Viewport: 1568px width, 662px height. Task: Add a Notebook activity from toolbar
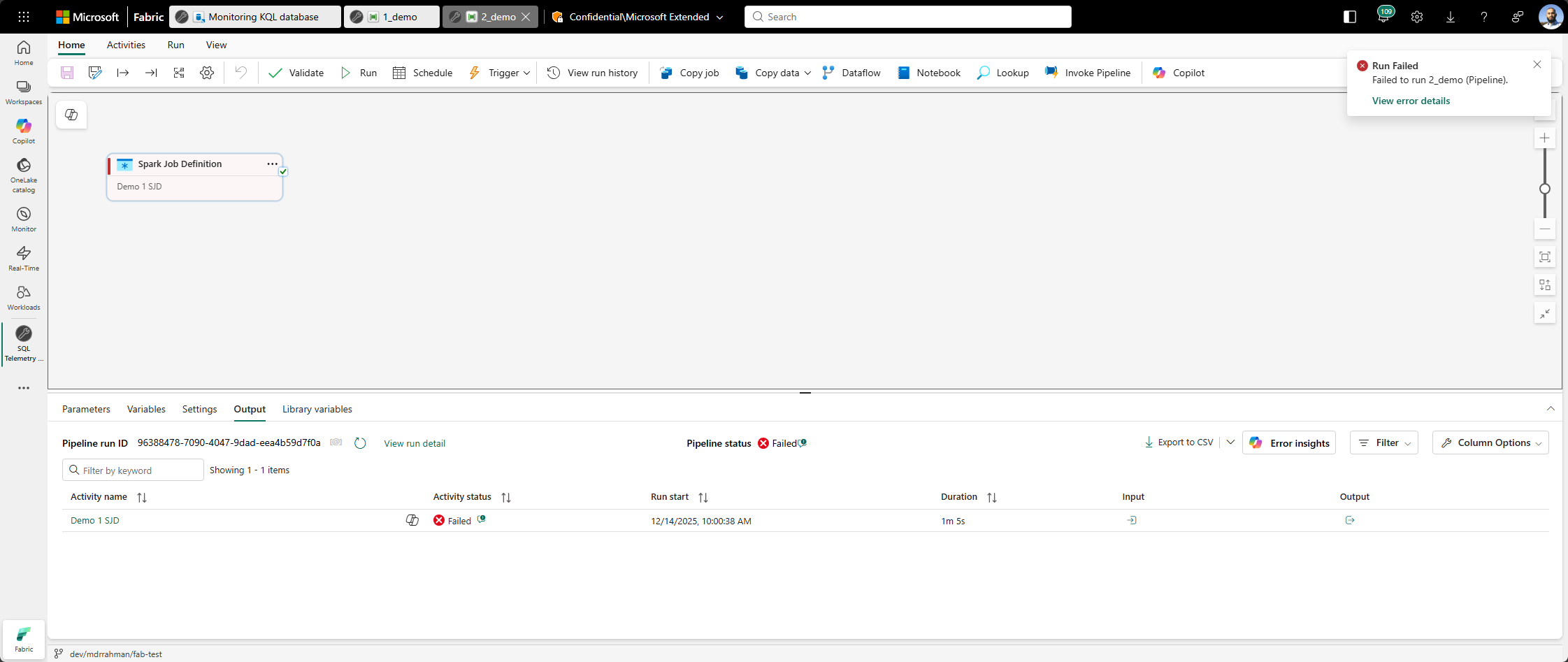pyautogui.click(x=928, y=73)
